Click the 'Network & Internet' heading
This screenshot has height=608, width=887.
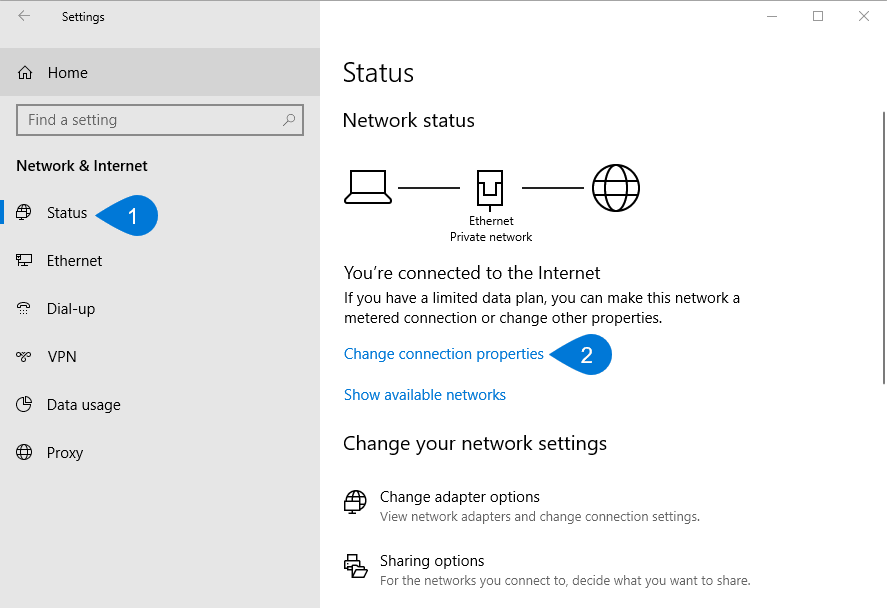[81, 166]
